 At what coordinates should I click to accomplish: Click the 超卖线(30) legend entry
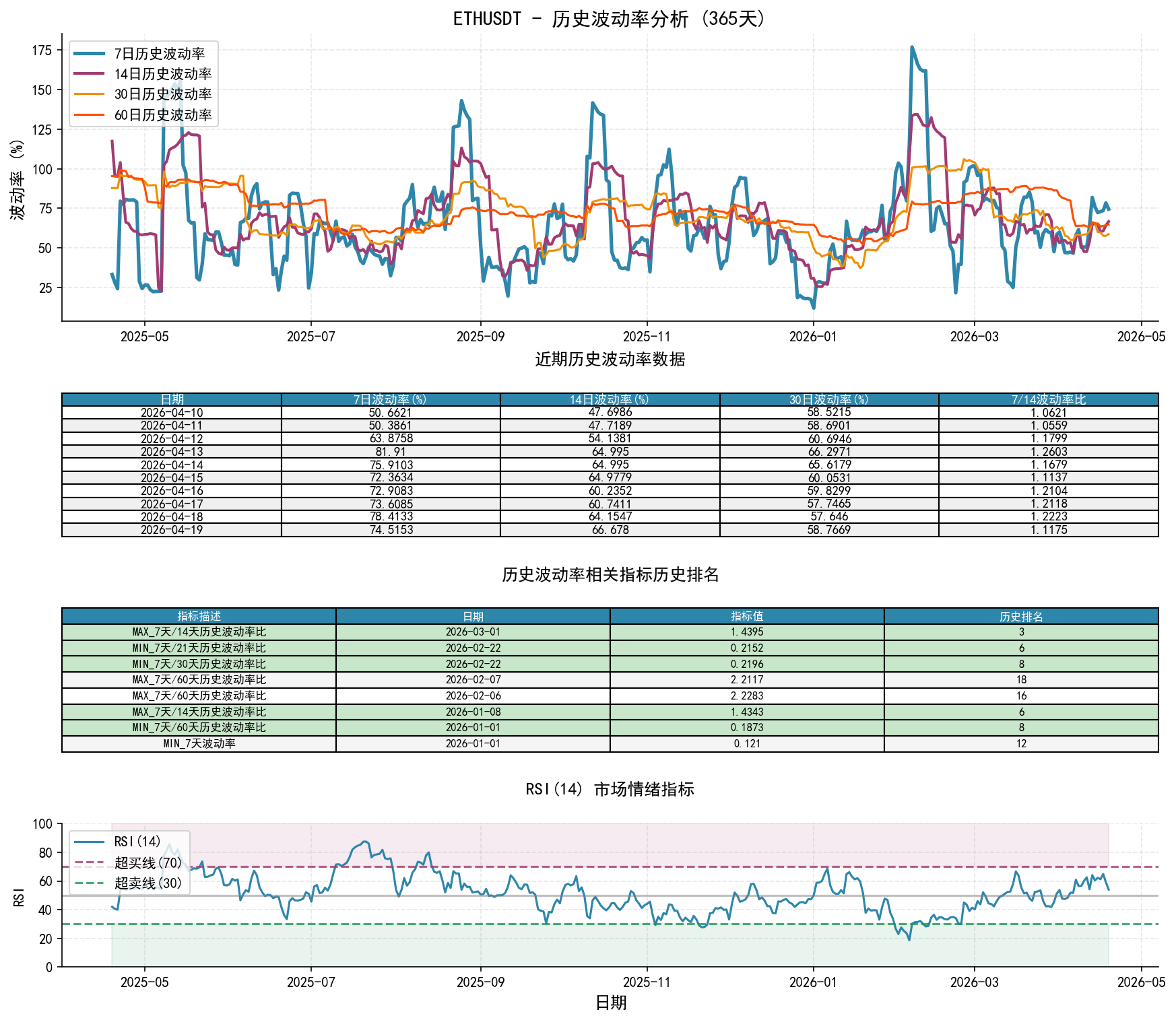coord(129,883)
